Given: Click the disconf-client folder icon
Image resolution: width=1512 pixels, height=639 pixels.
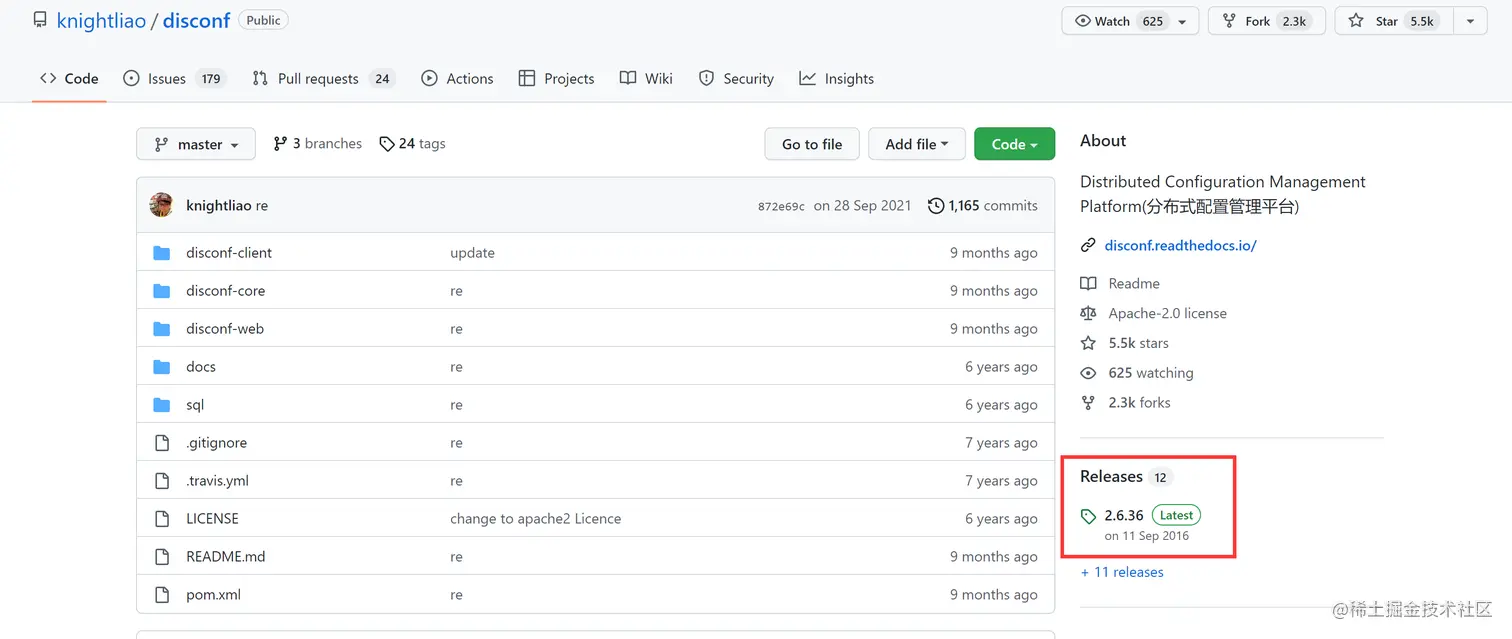Looking at the screenshot, I should coord(162,253).
